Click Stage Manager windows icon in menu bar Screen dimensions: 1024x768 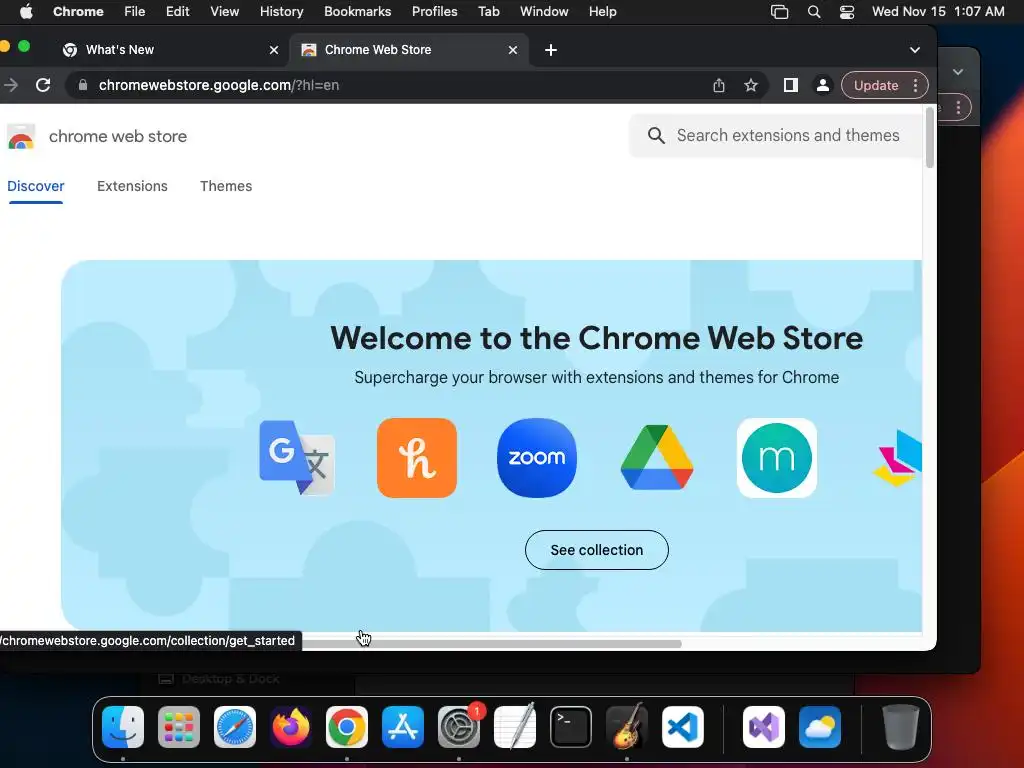(x=779, y=12)
